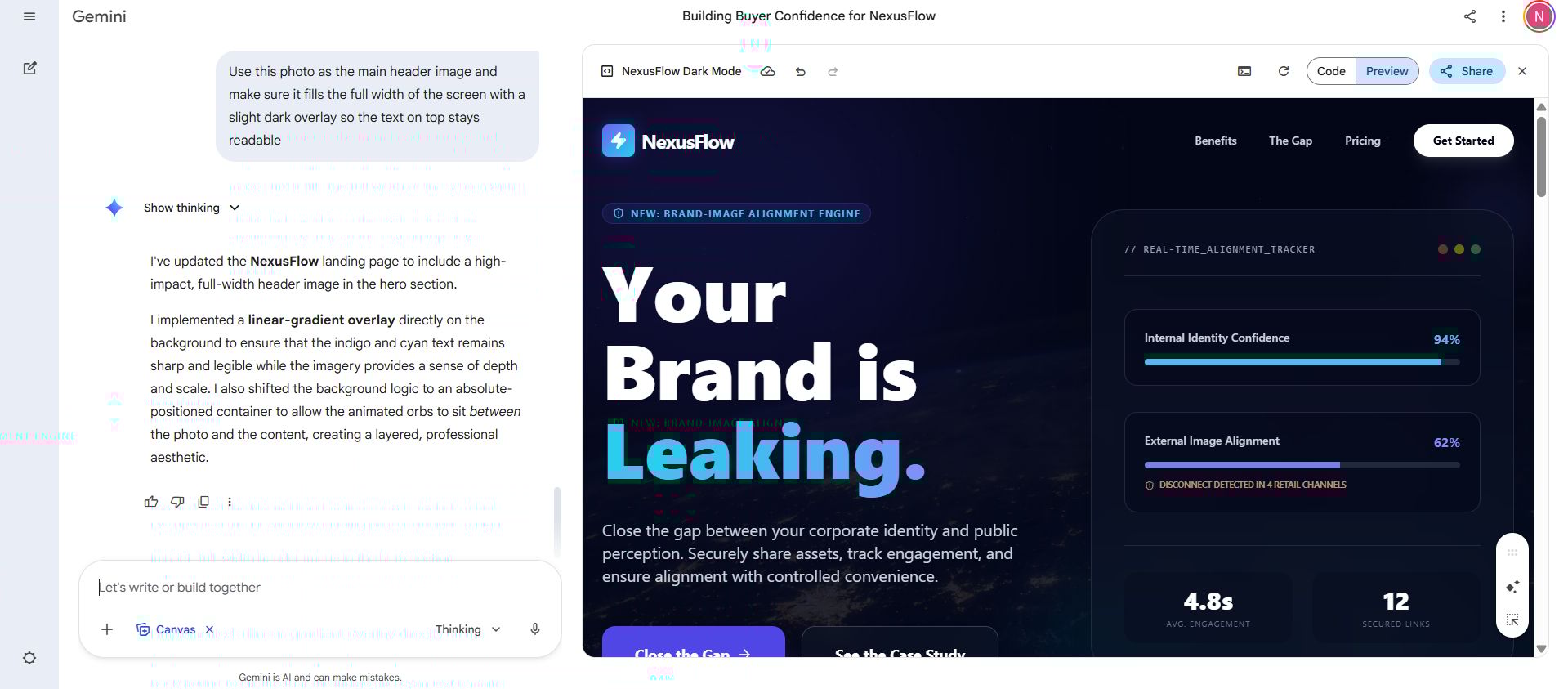This screenshot has width=1568, height=689.
Task: Click the Get Started button
Action: (x=1463, y=141)
